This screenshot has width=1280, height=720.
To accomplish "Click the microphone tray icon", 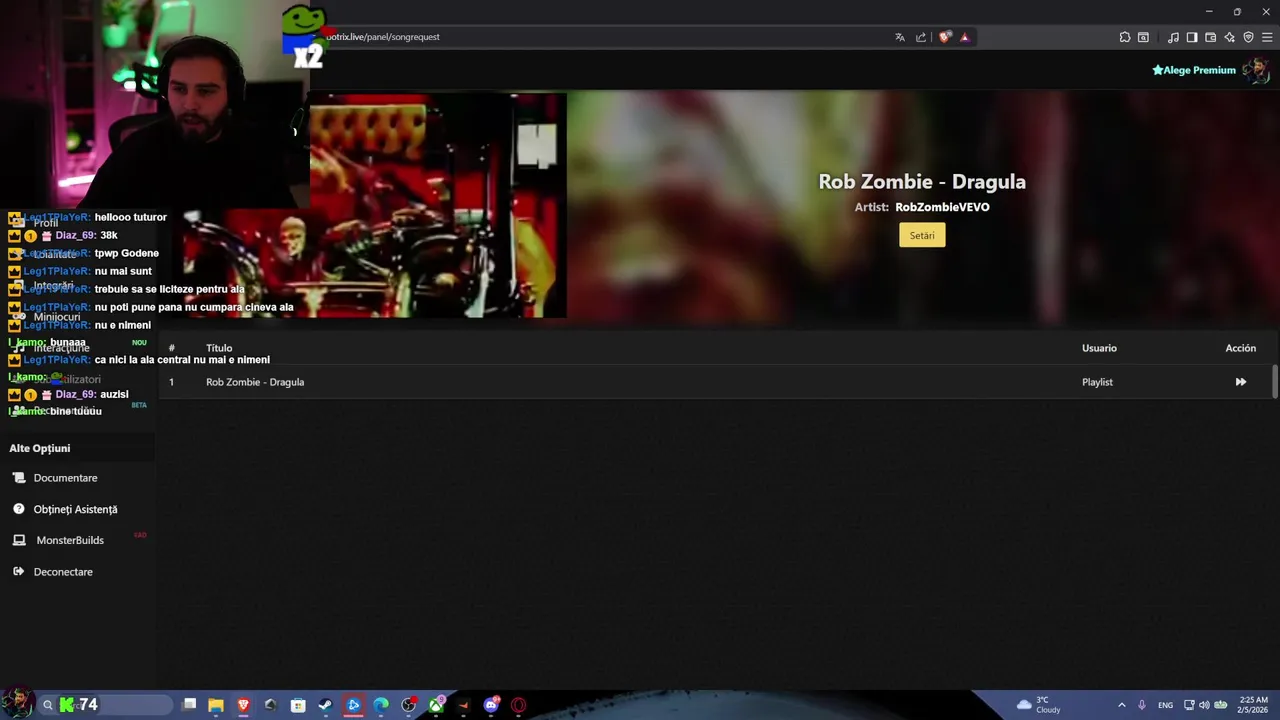I will click(x=1142, y=705).
